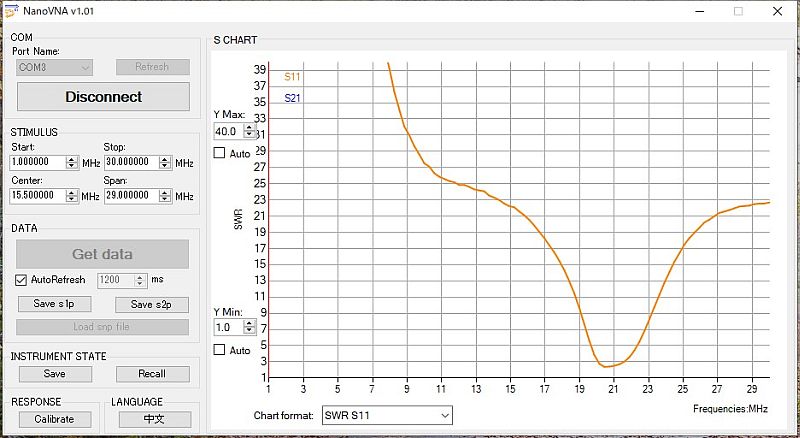
Task: Open the COM3 port name dropdown
Action: click(x=55, y=67)
